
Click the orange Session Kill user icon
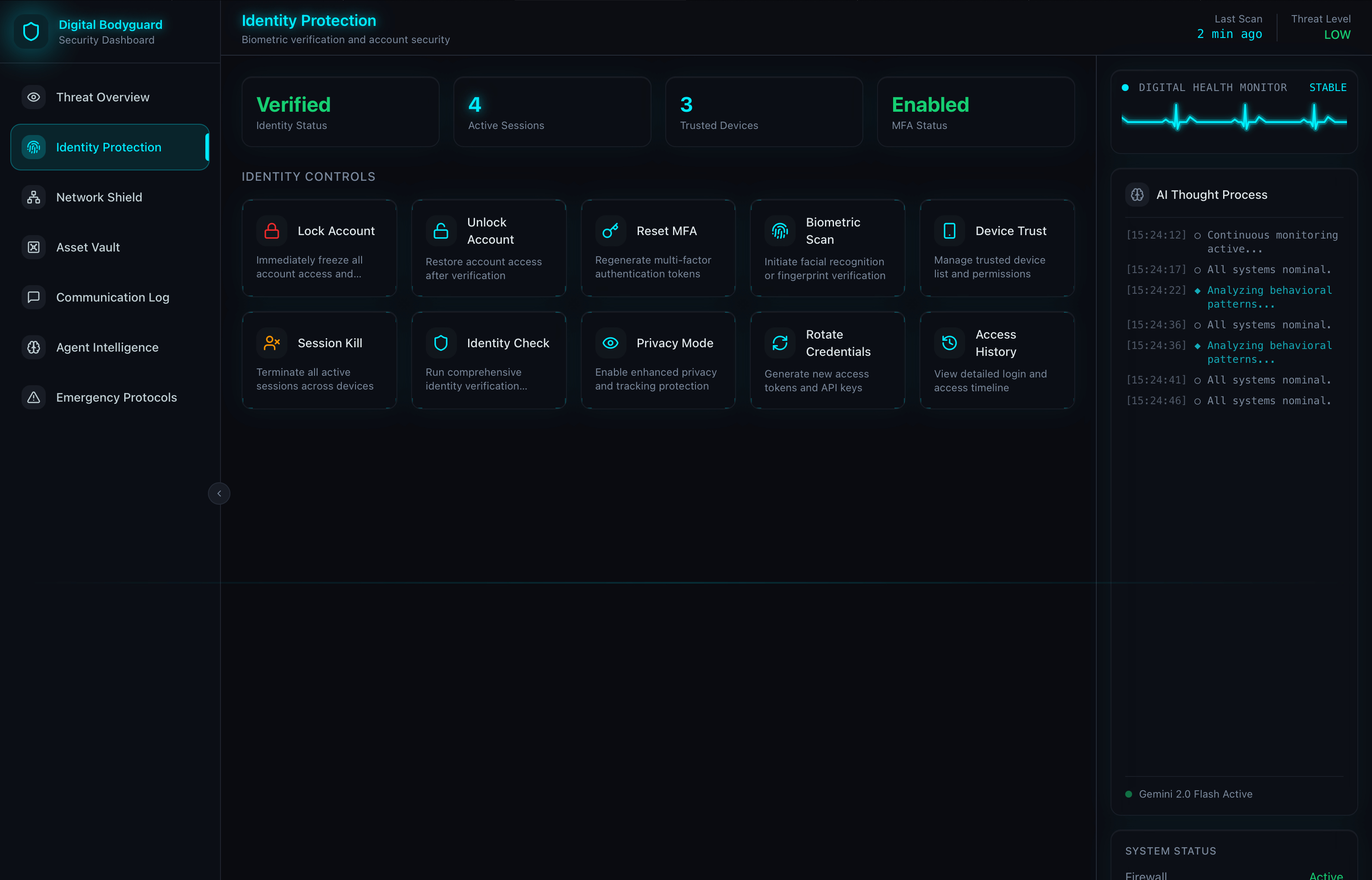point(271,343)
